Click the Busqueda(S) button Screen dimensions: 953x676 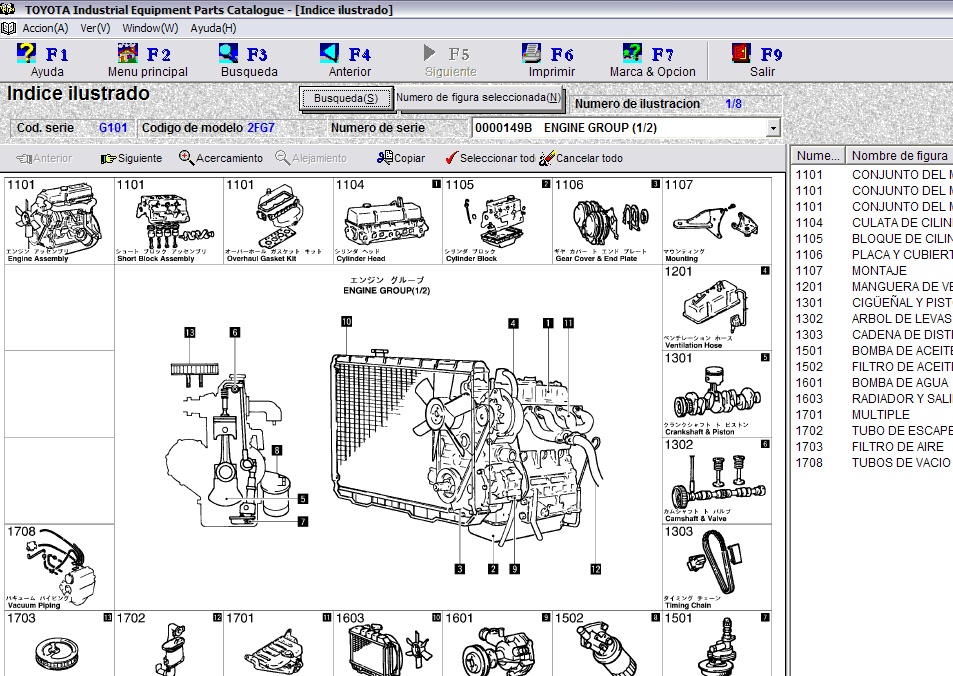click(346, 98)
